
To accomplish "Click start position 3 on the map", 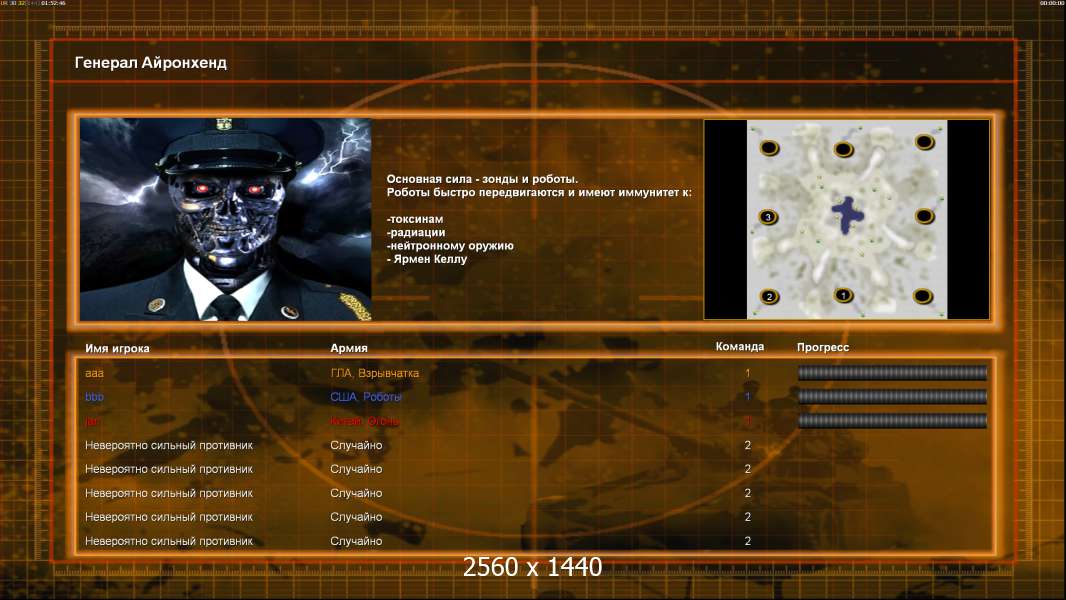I will click(768, 217).
